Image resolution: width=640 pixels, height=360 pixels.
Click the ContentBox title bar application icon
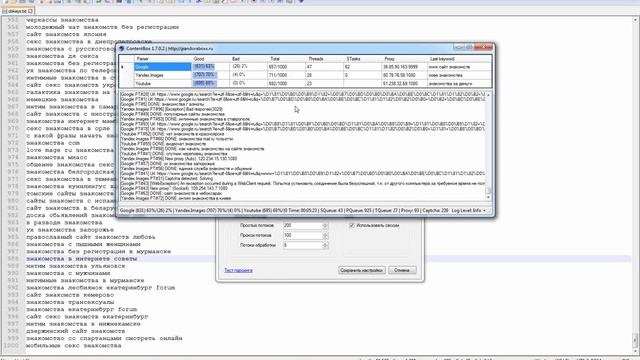coord(122,49)
